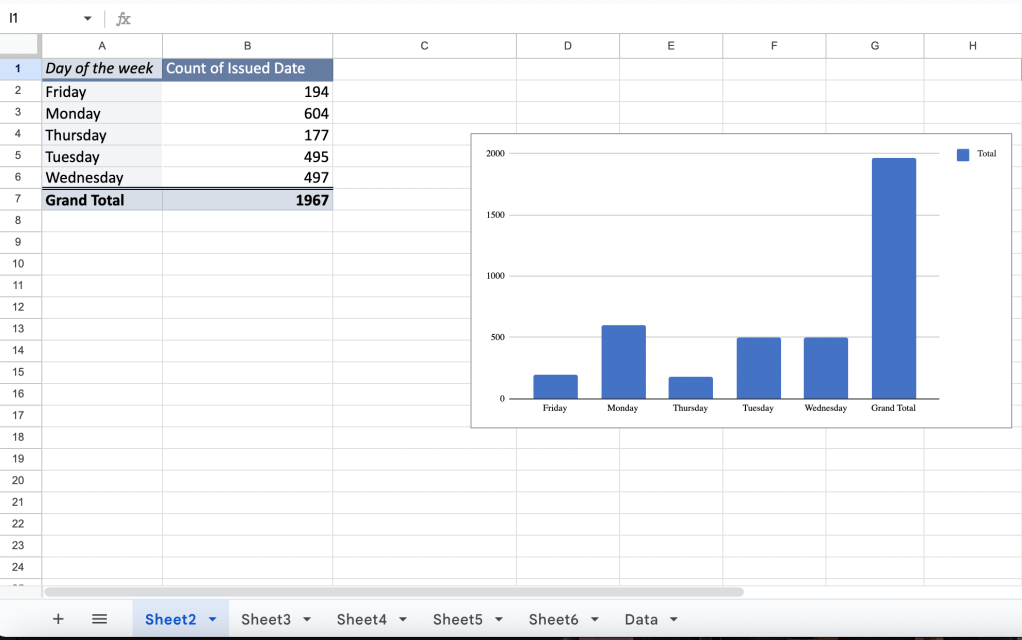Open the Sheet2 tab dropdown arrow

(x=212, y=620)
